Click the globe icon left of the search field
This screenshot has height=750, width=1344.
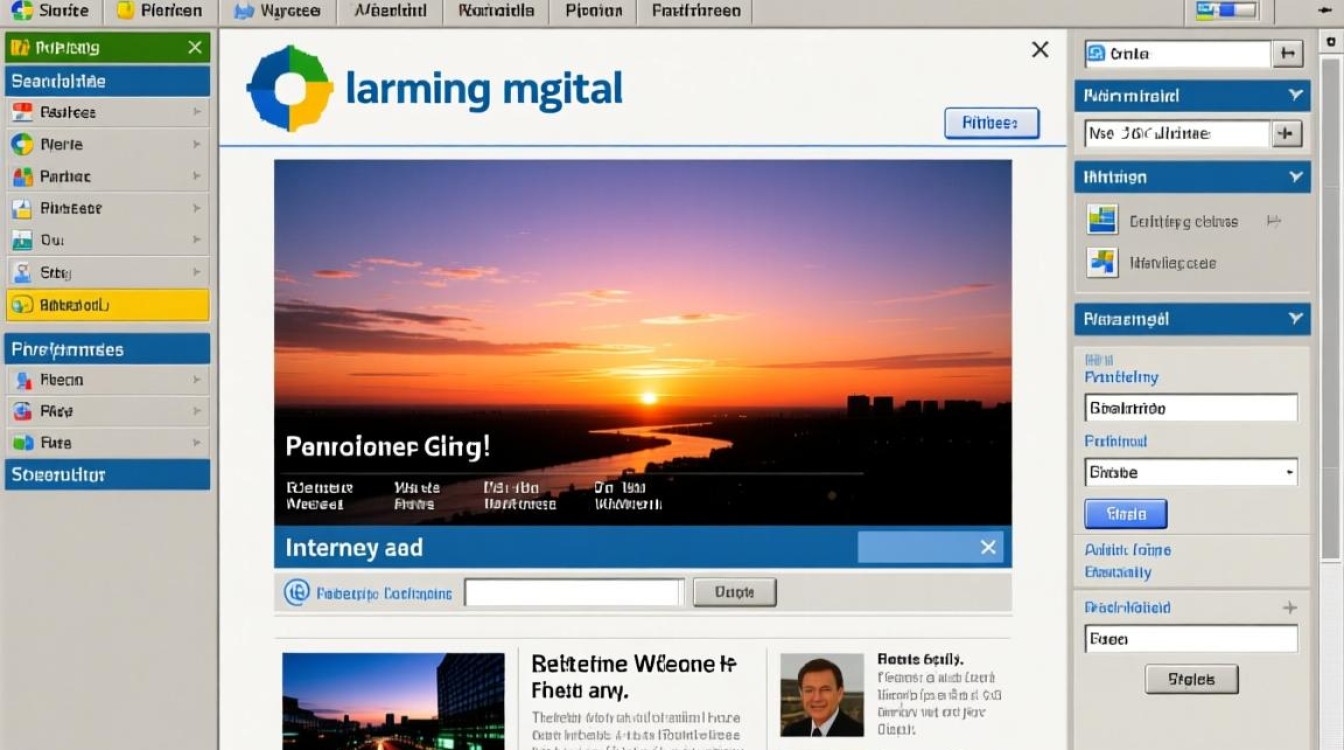[x=296, y=593]
